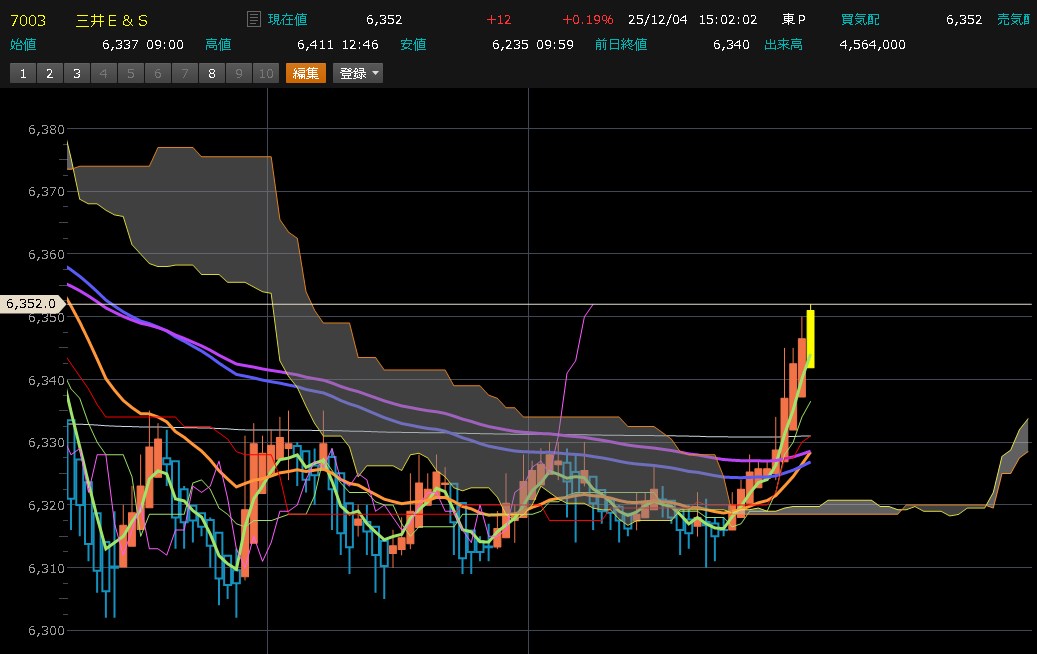1037x654 pixels.
Task: Click the 買気配 bid label
Action: (860, 19)
